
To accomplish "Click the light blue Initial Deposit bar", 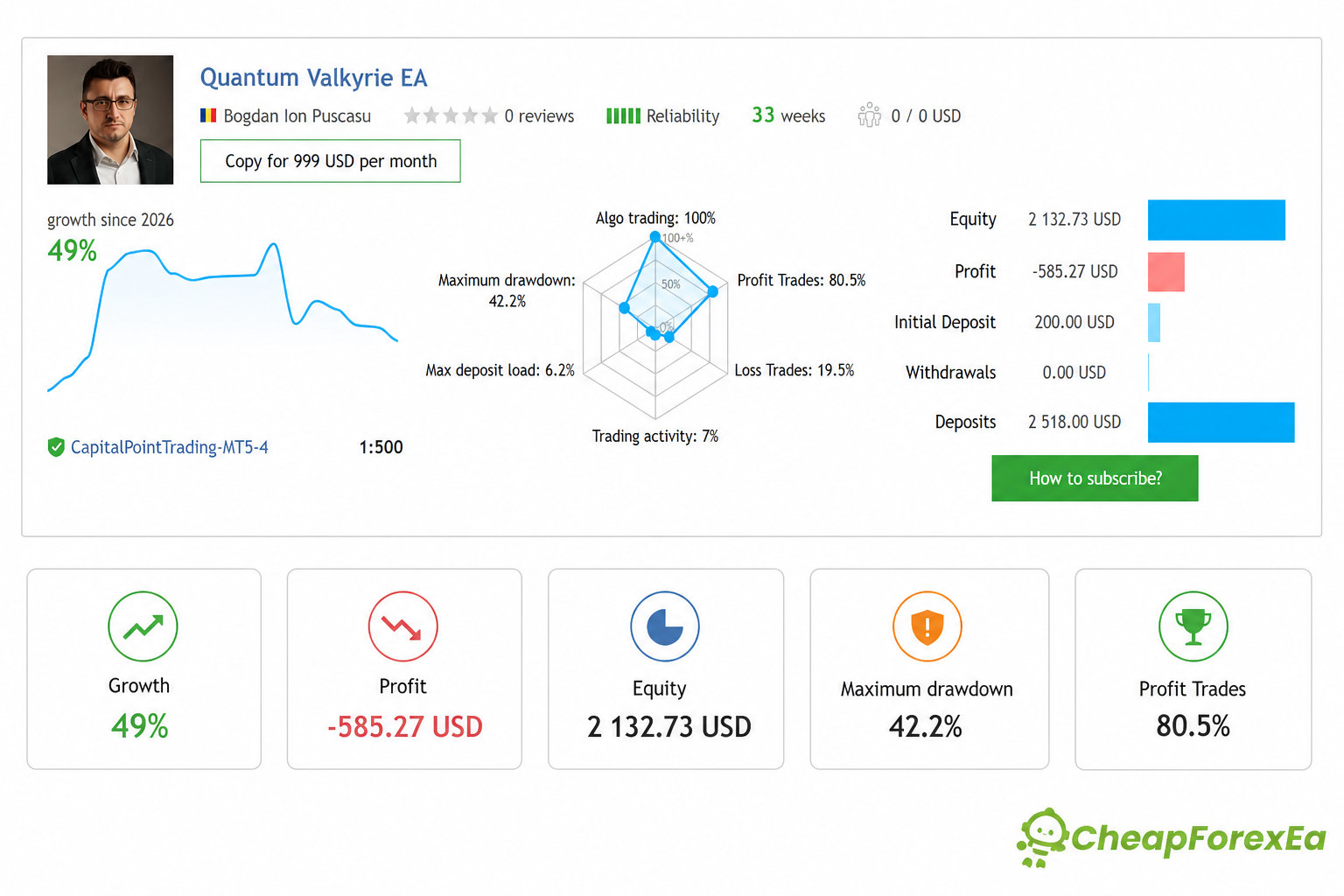I will point(1154,323).
